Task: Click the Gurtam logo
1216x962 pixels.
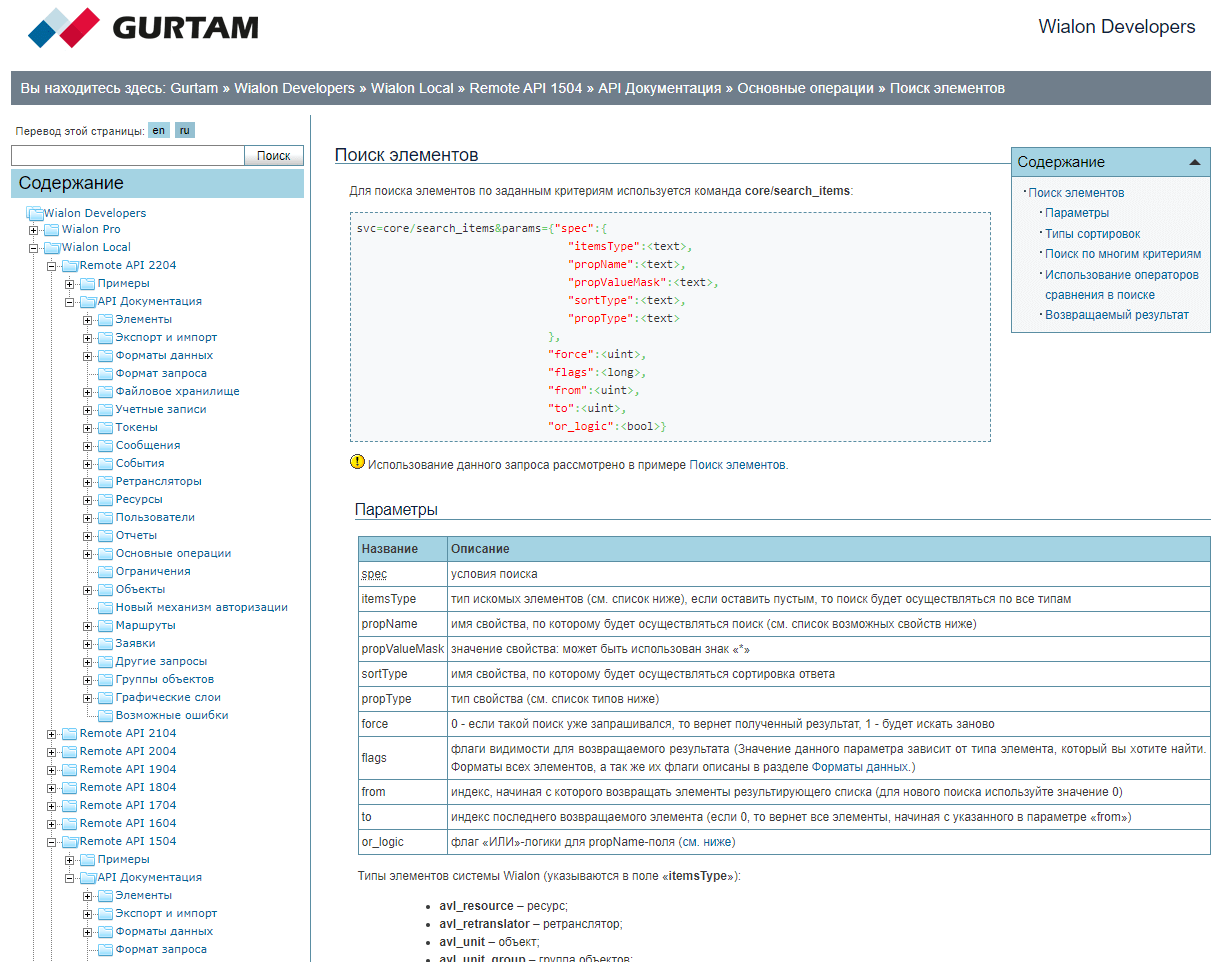Action: coord(143,28)
